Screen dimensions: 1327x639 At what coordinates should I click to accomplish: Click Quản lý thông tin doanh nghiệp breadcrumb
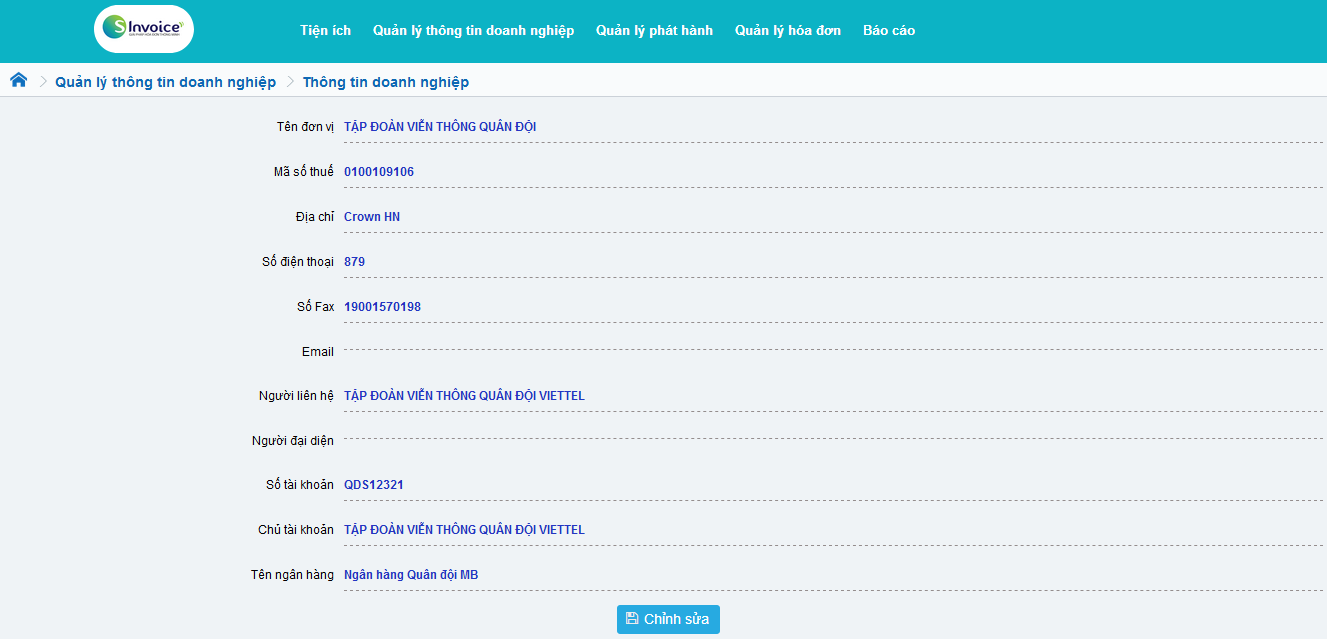[x=165, y=82]
